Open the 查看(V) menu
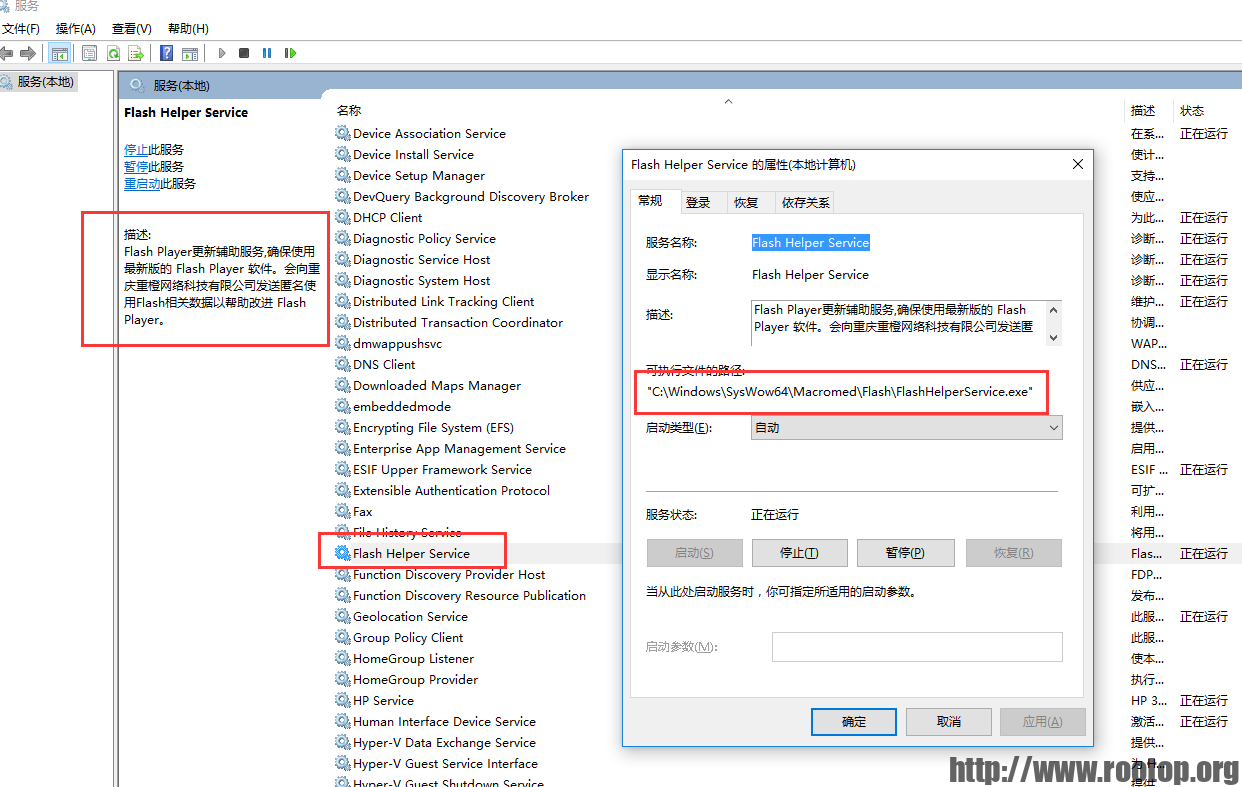Image resolution: width=1242 pixels, height=787 pixels. pyautogui.click(x=132, y=29)
